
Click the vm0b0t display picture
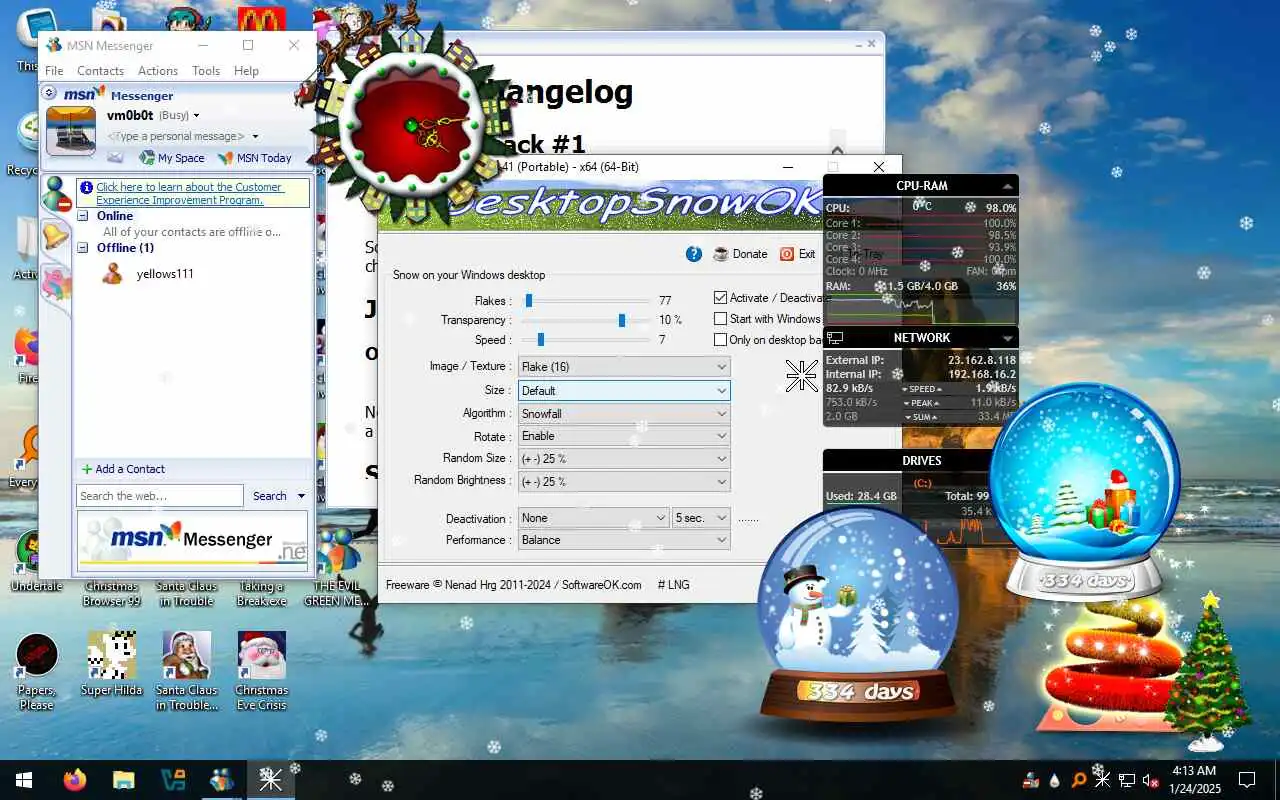71,130
